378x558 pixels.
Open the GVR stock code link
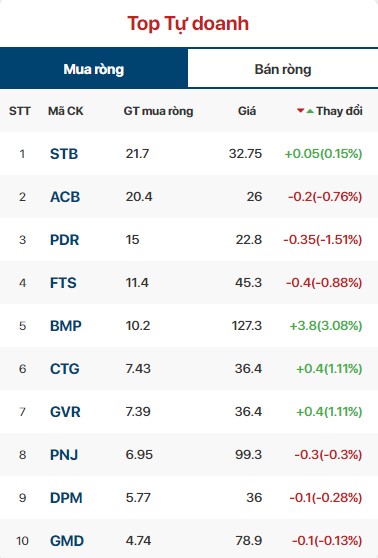(65, 412)
